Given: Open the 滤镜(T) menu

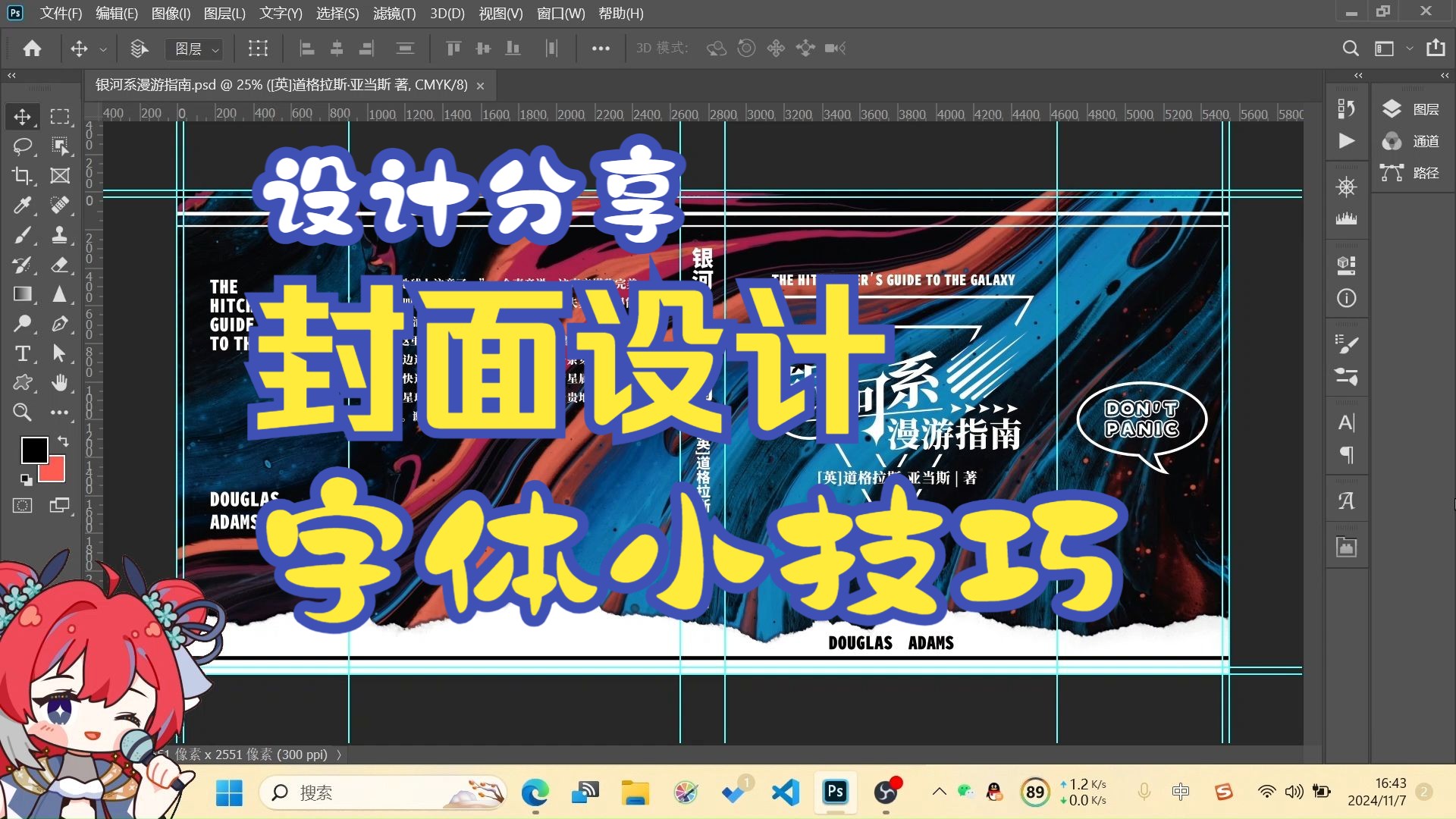Looking at the screenshot, I should click(x=394, y=14).
